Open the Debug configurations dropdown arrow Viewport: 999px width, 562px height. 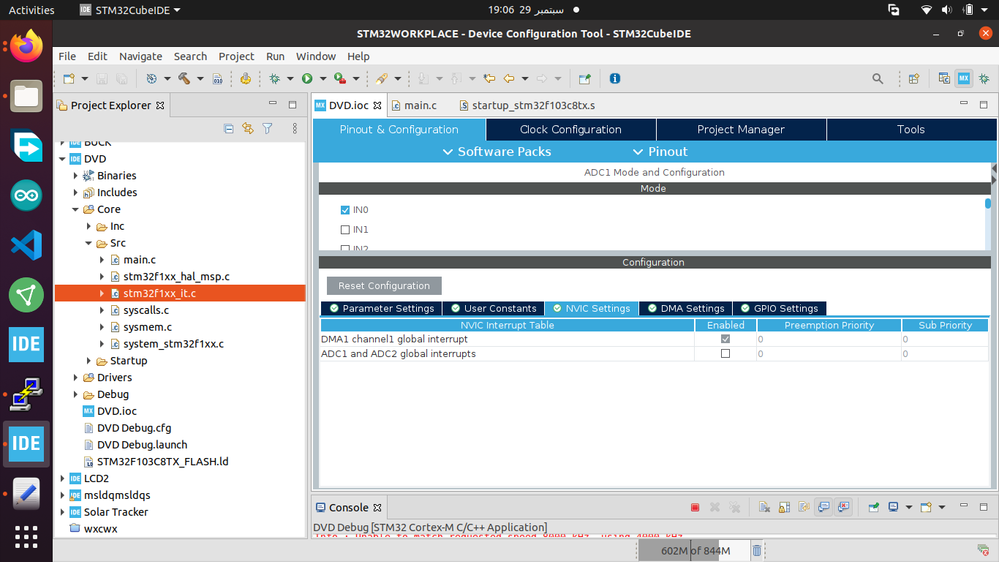290,78
